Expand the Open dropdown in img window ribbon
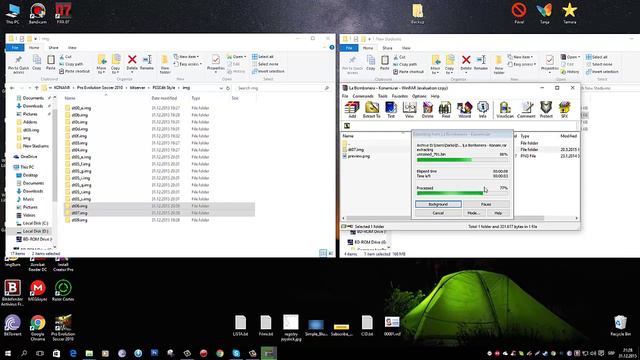The width and height of the screenshot is (640, 360). click(237, 57)
